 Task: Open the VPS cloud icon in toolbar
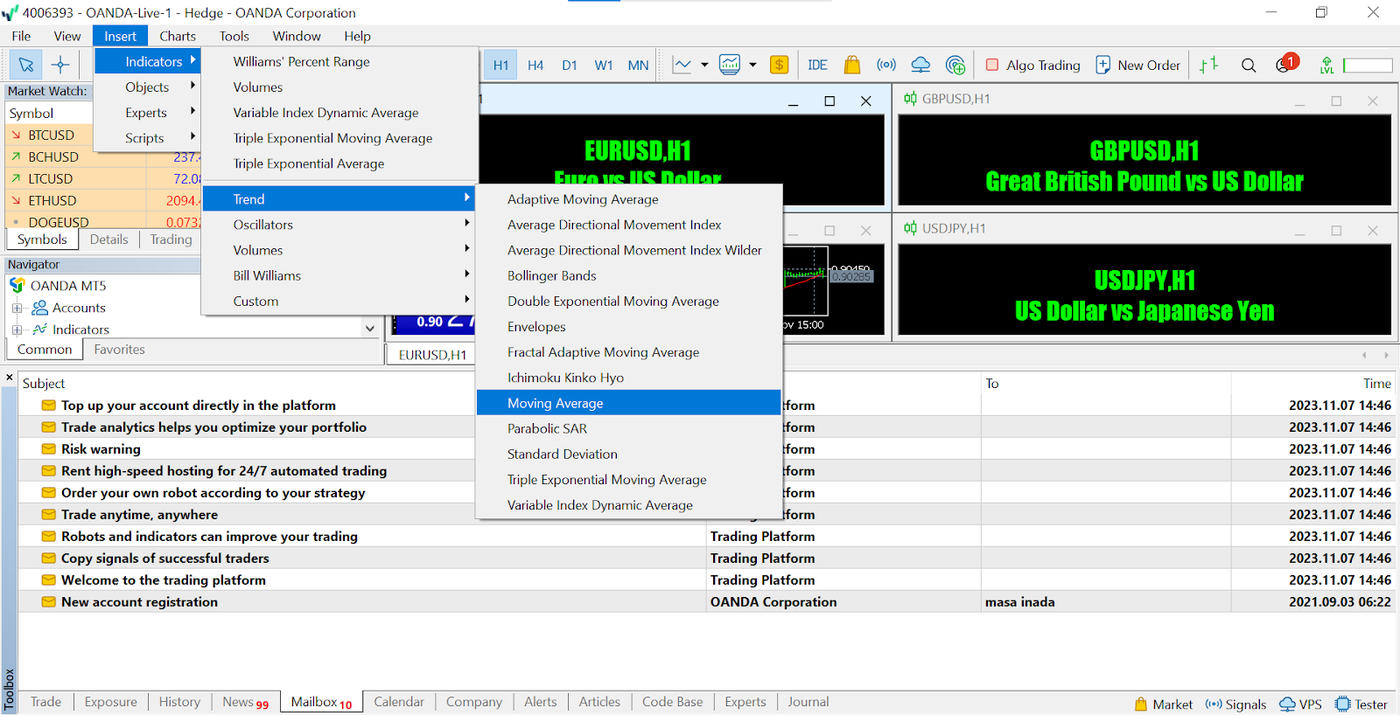pos(921,65)
